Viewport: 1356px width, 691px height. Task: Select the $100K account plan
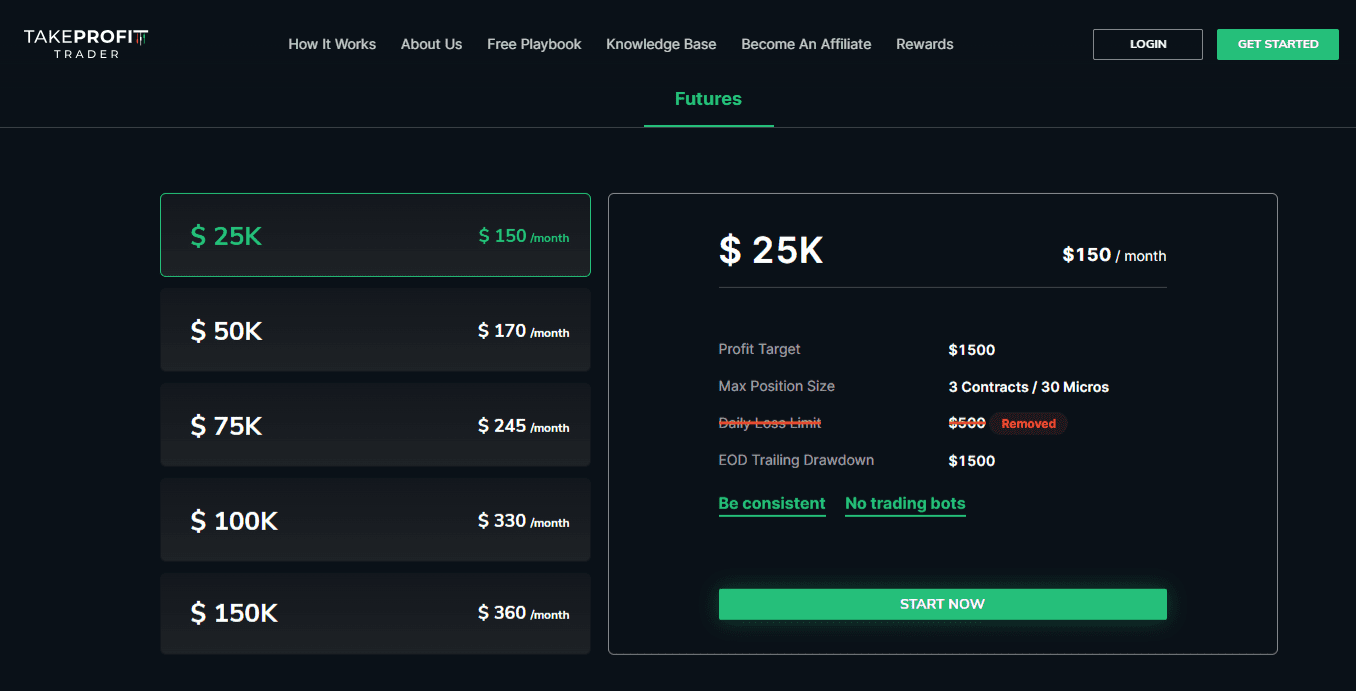pos(375,520)
